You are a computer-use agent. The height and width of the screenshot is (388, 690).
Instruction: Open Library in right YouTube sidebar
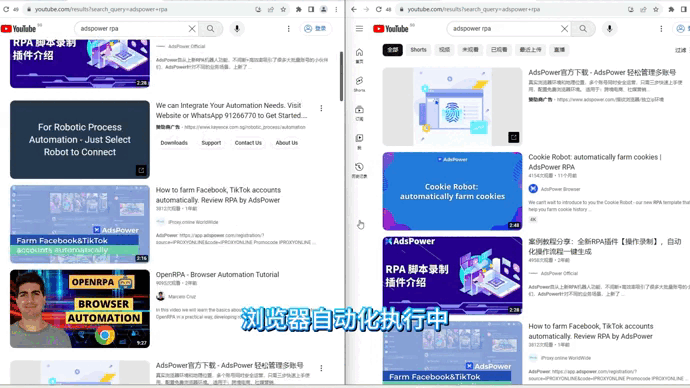click(x=360, y=141)
